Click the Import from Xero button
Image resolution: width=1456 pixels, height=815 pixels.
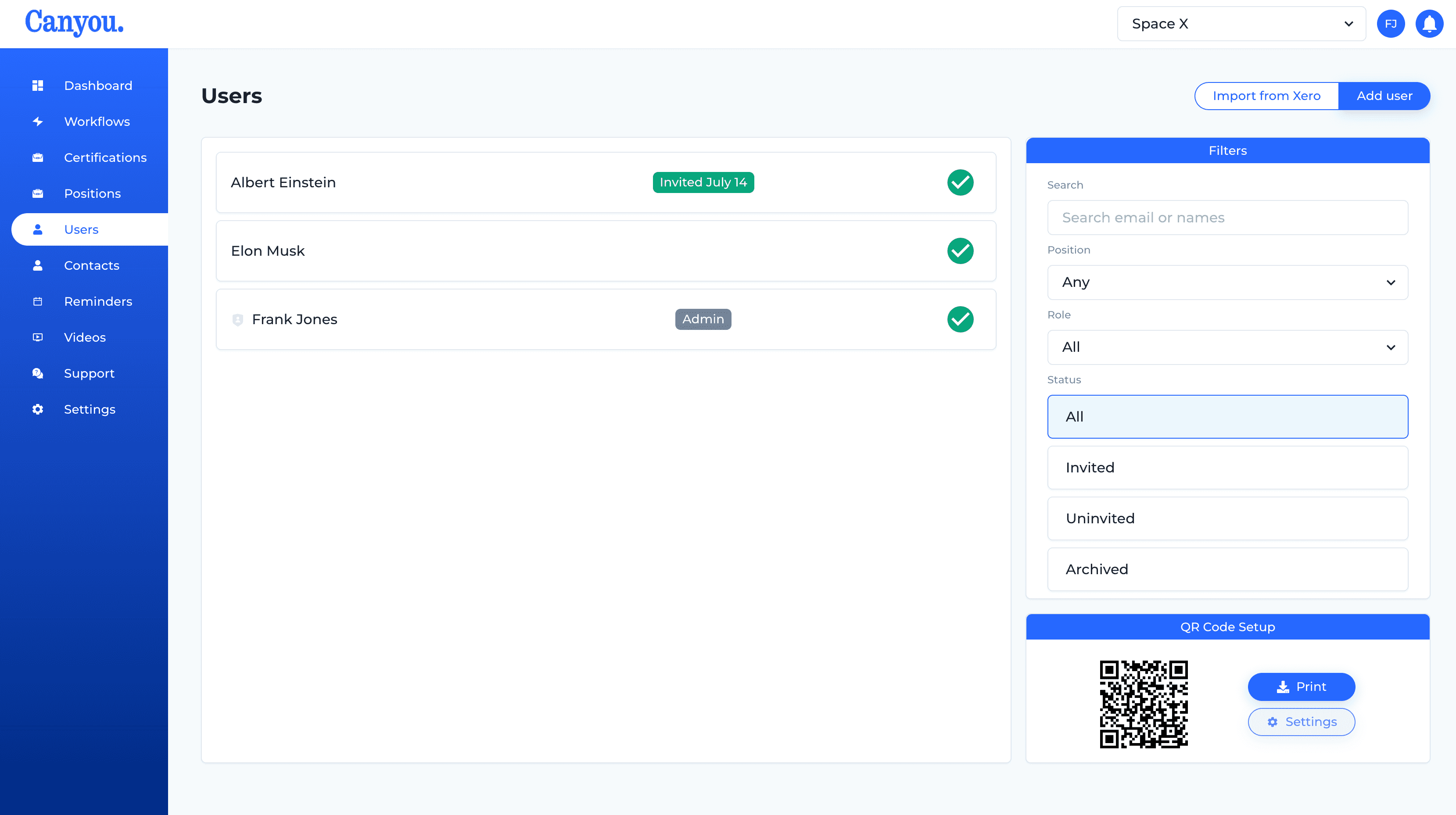(x=1266, y=96)
